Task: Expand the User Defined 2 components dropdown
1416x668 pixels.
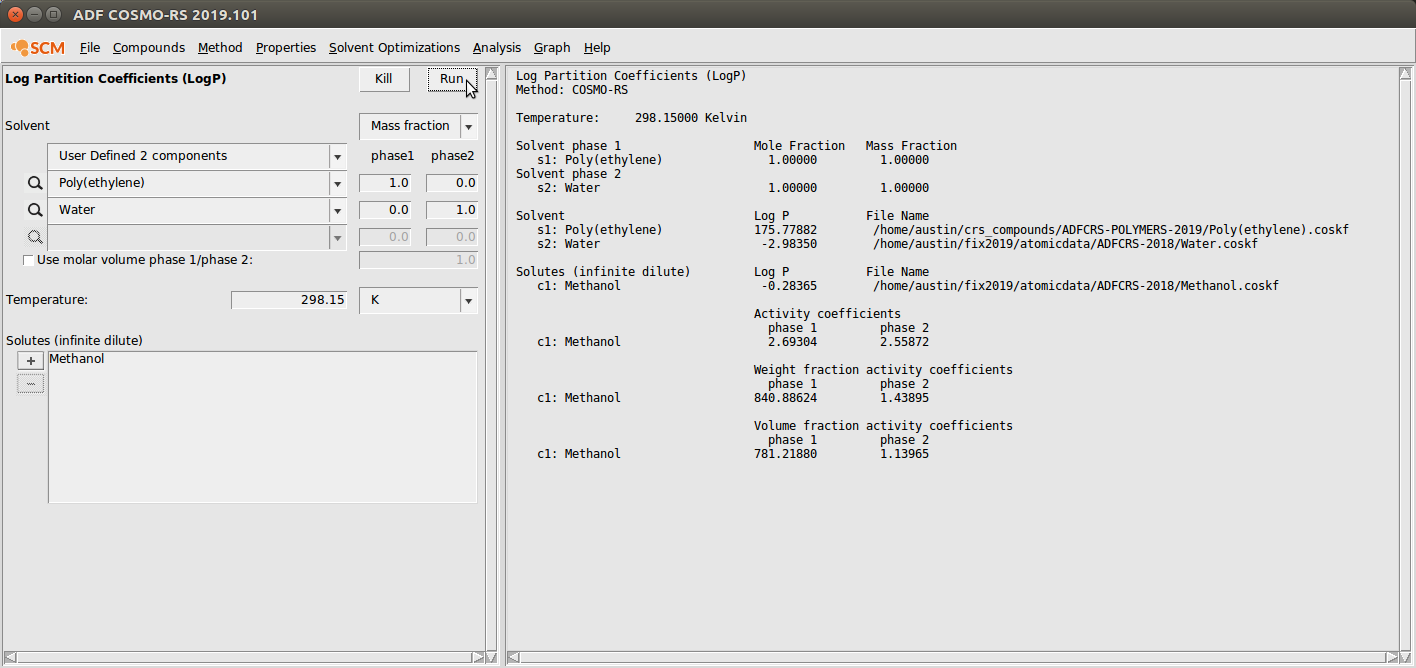Action: (337, 156)
